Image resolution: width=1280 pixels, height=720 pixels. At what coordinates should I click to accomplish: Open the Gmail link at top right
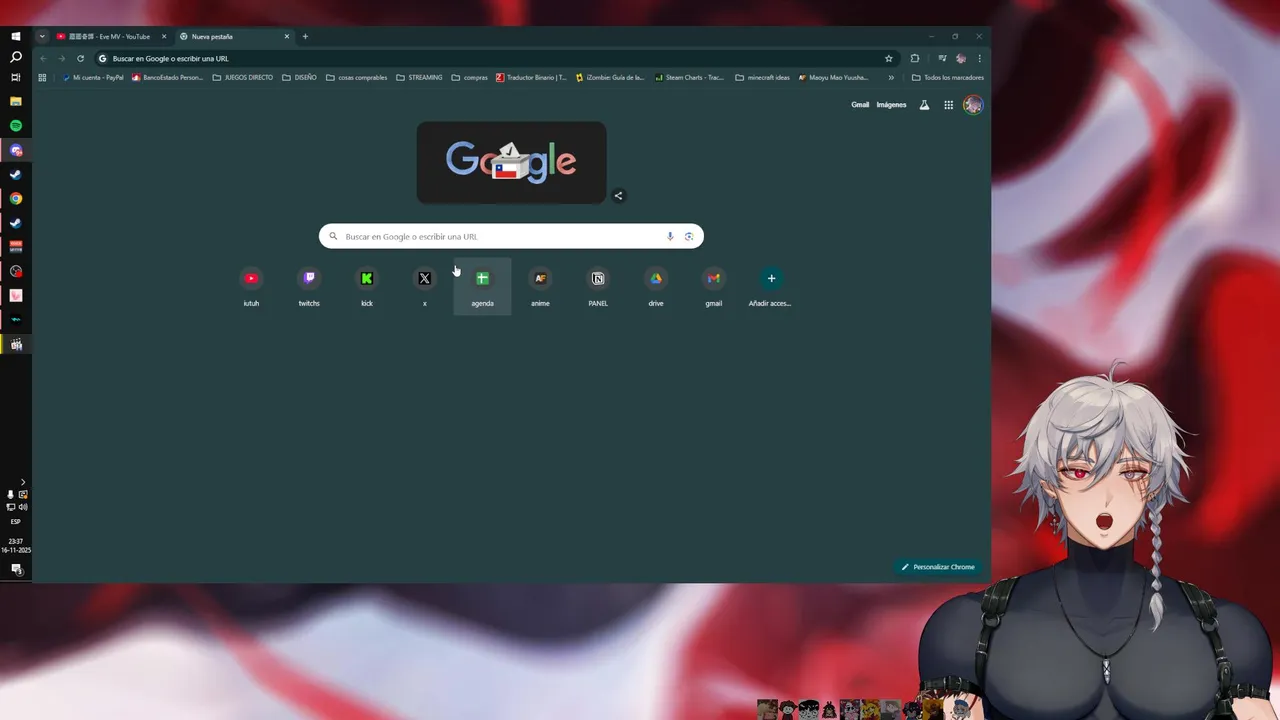(x=860, y=105)
